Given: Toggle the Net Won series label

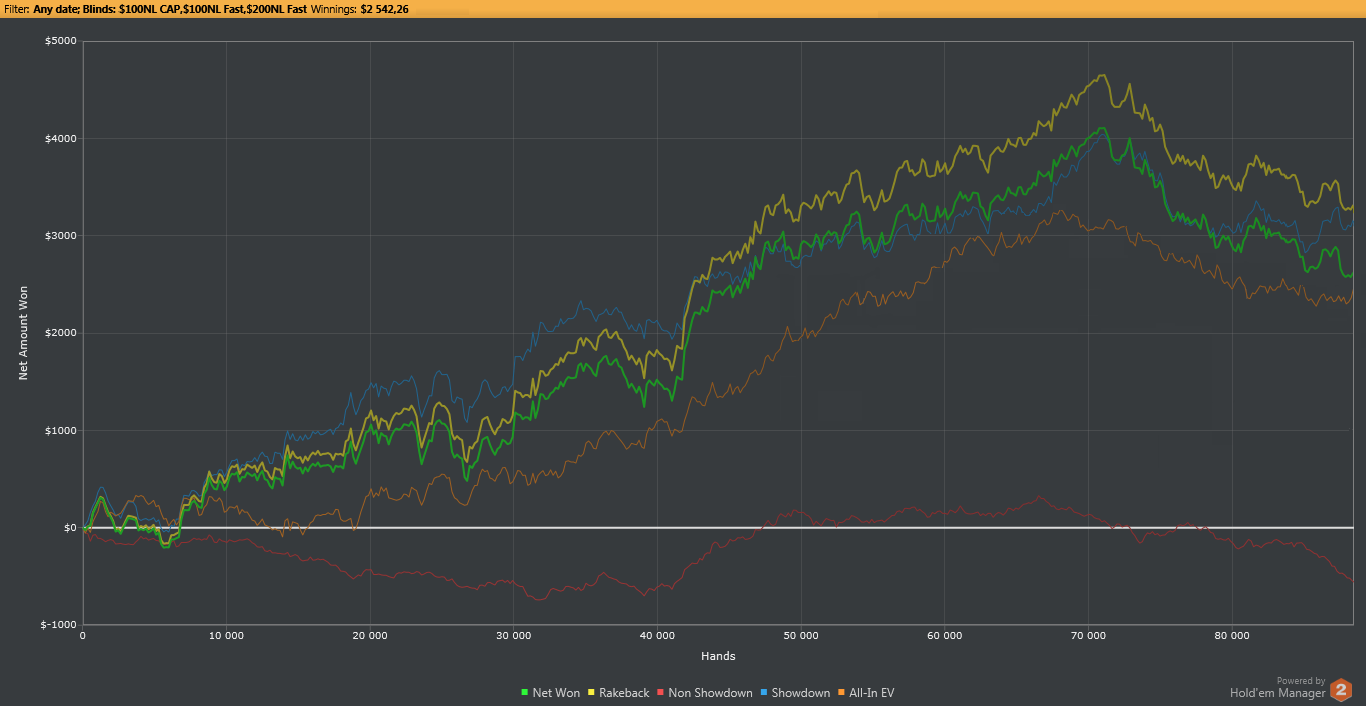Looking at the screenshot, I should (556, 693).
